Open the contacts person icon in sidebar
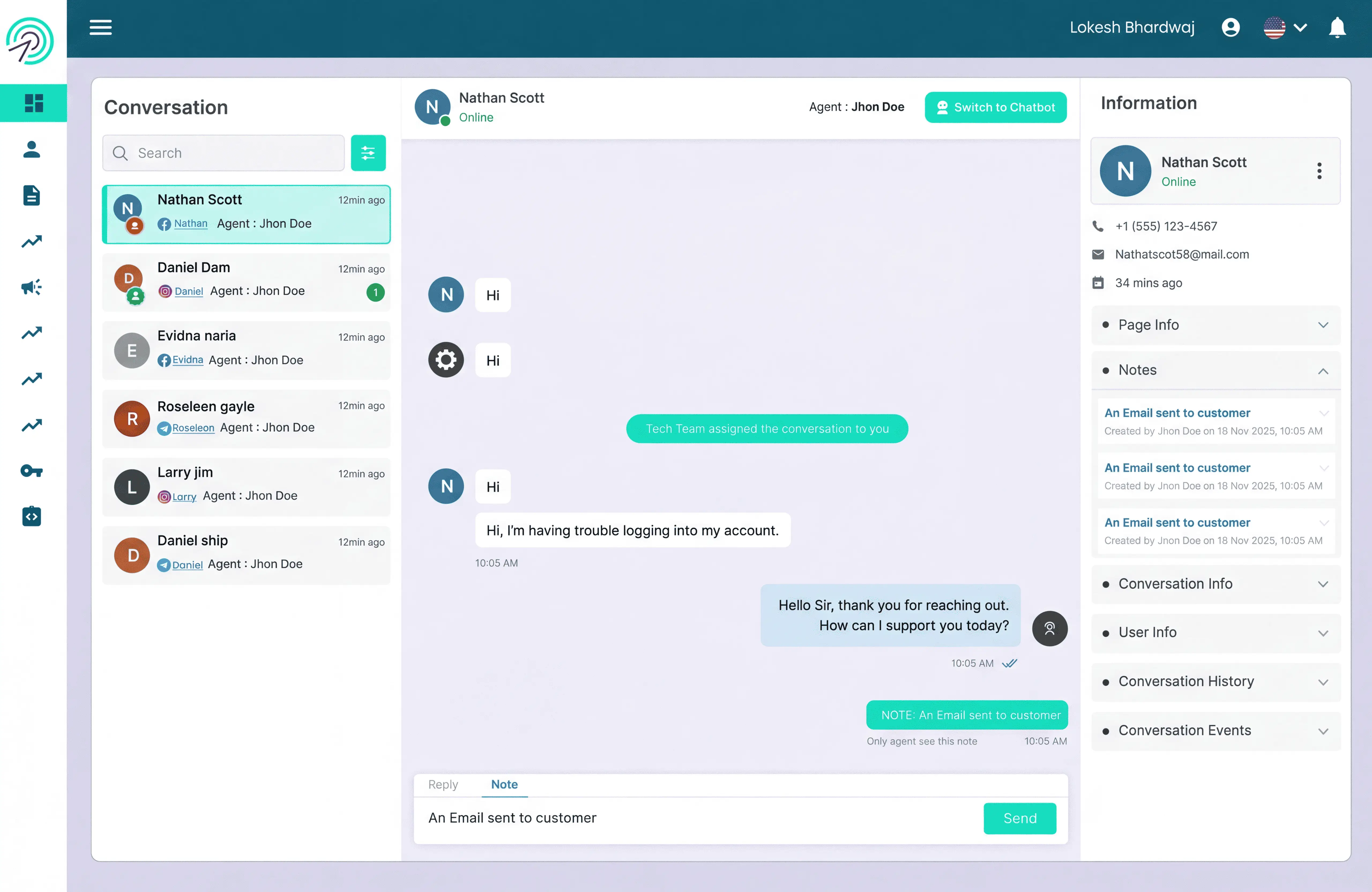1372x892 pixels. [32, 149]
